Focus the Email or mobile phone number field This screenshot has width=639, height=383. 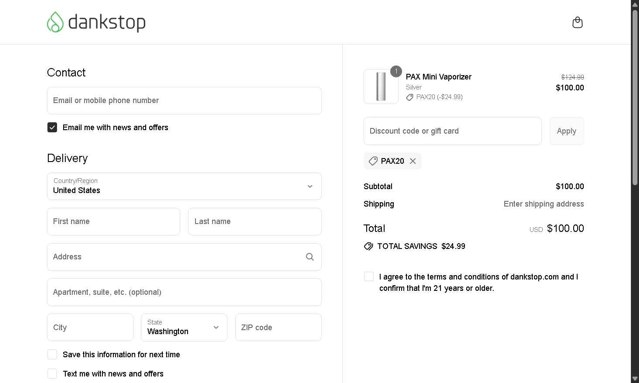[184, 100]
